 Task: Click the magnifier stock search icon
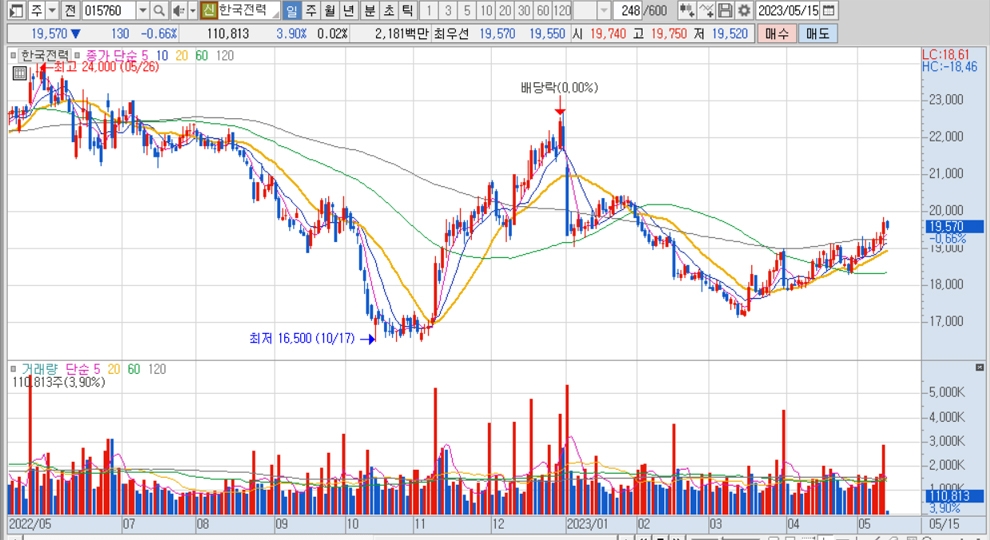pyautogui.click(x=158, y=10)
